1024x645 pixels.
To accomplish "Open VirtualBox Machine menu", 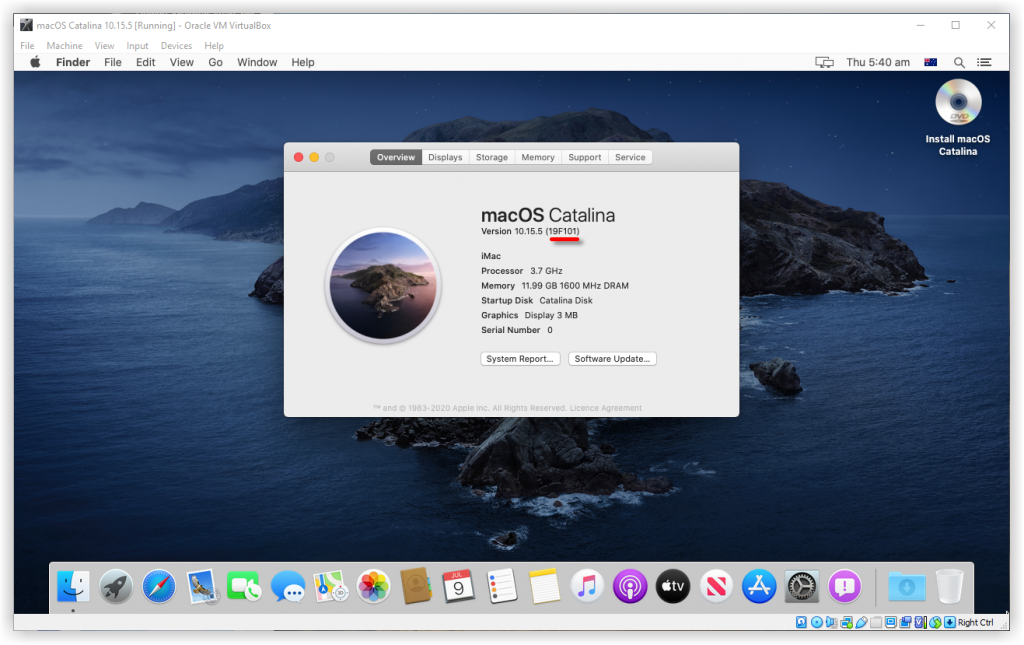I will tap(65, 46).
